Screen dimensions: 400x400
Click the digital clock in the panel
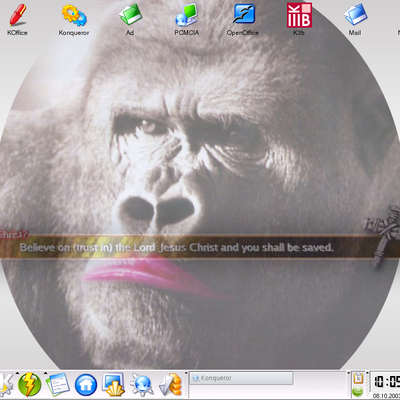coord(386,381)
